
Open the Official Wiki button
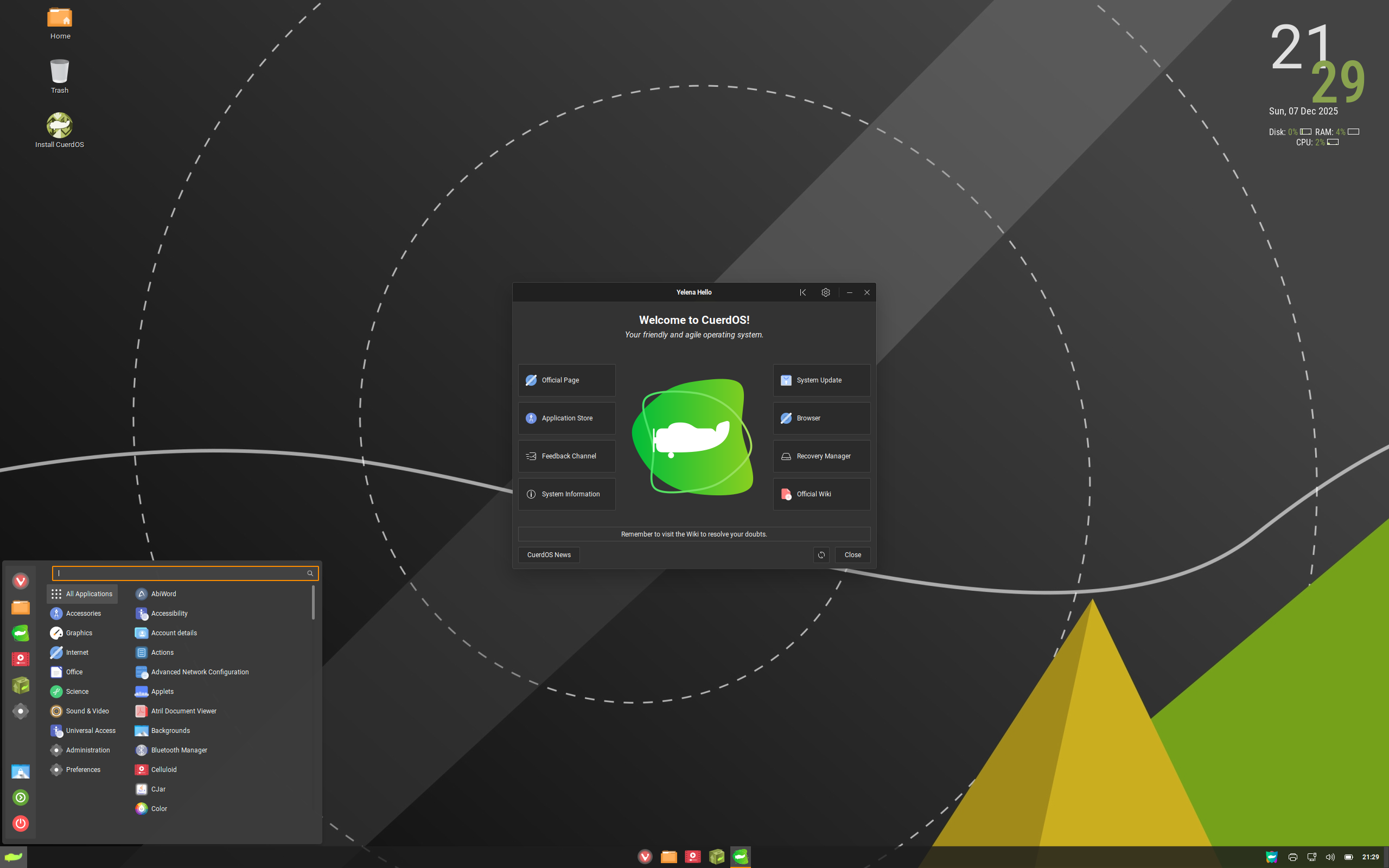(821, 494)
